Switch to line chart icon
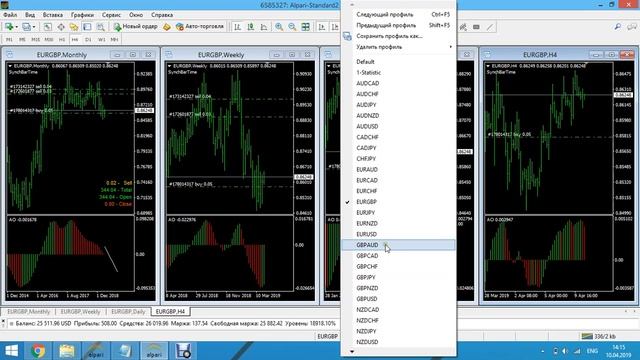640x360 pixels. click(264, 27)
